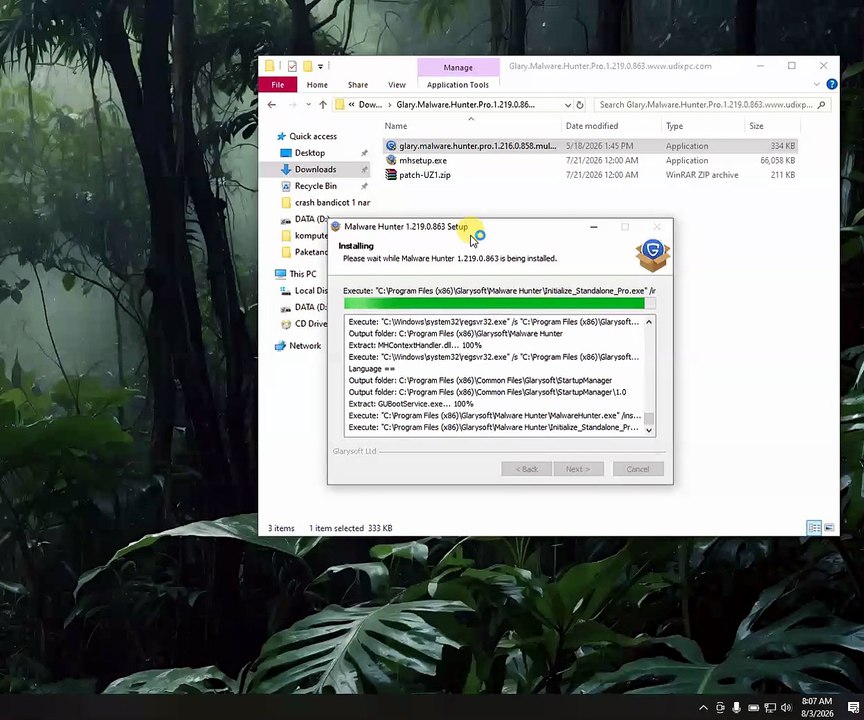Unpin Downloads using its pin icon

[x=364, y=169]
